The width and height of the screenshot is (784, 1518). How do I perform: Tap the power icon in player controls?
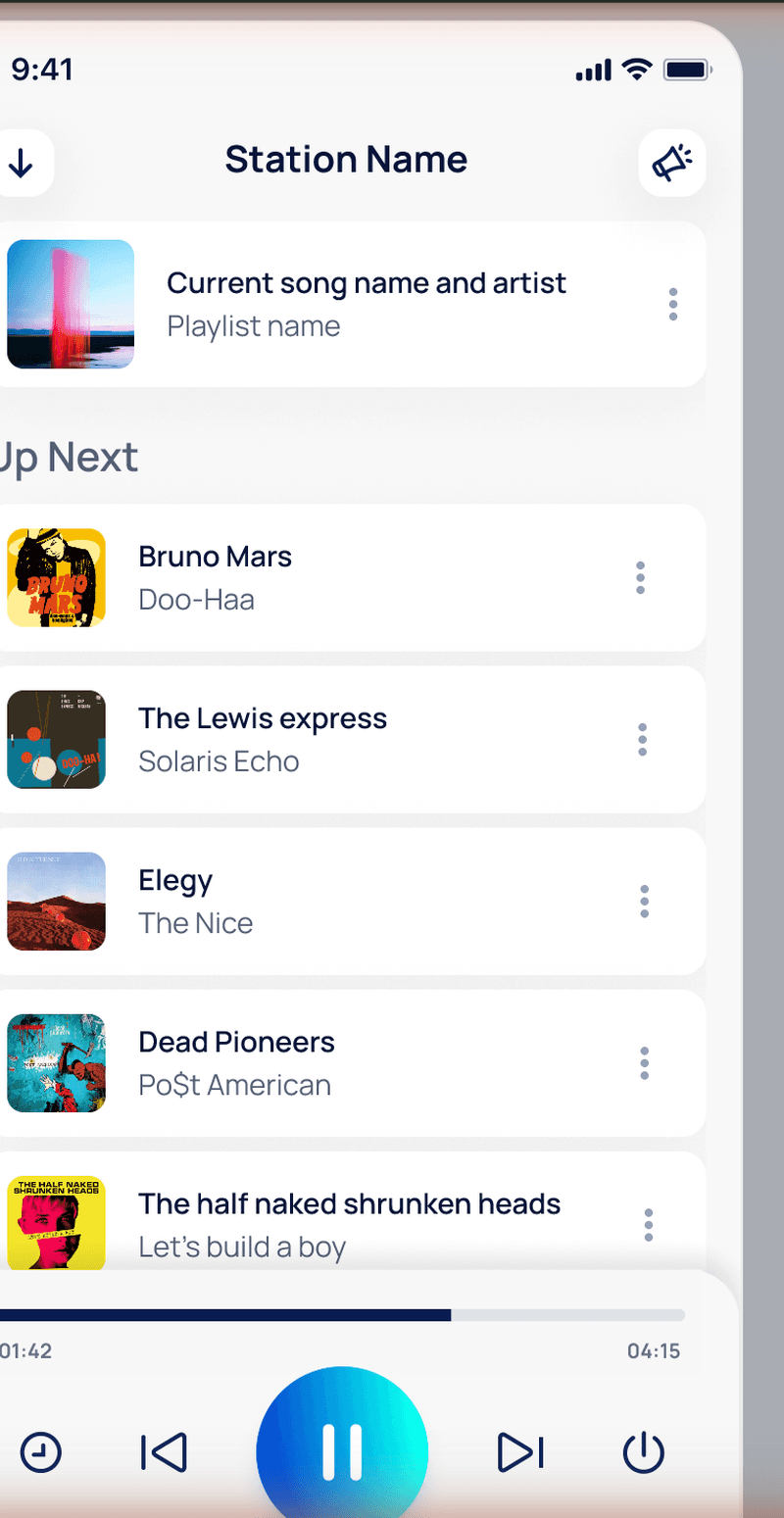pos(644,1452)
